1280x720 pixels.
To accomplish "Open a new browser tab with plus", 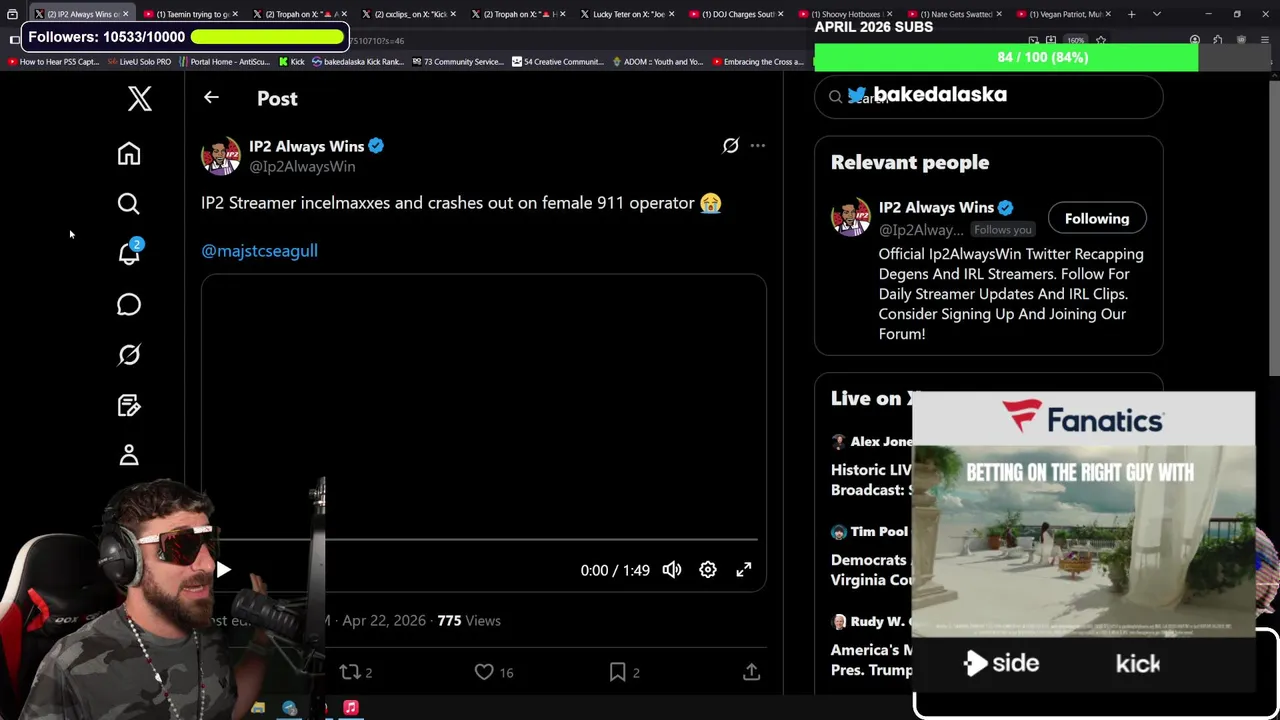I will tap(1131, 14).
